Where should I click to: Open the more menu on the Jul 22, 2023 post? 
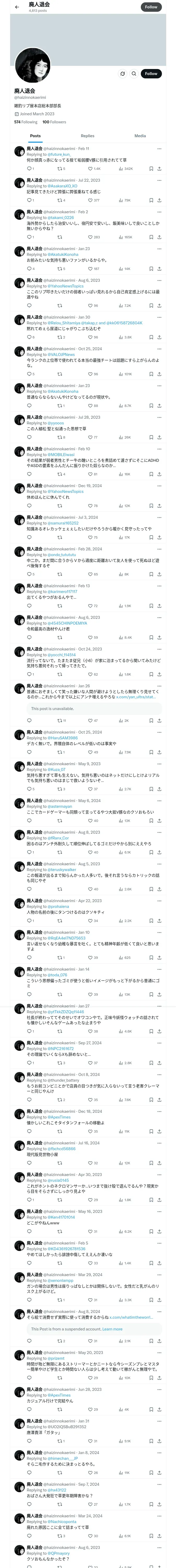tap(160, 180)
